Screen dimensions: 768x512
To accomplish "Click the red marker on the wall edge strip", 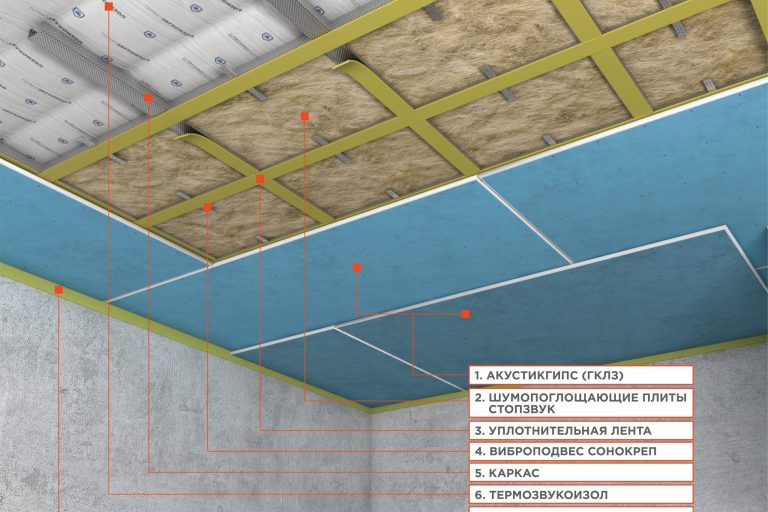I will [x=59, y=290].
